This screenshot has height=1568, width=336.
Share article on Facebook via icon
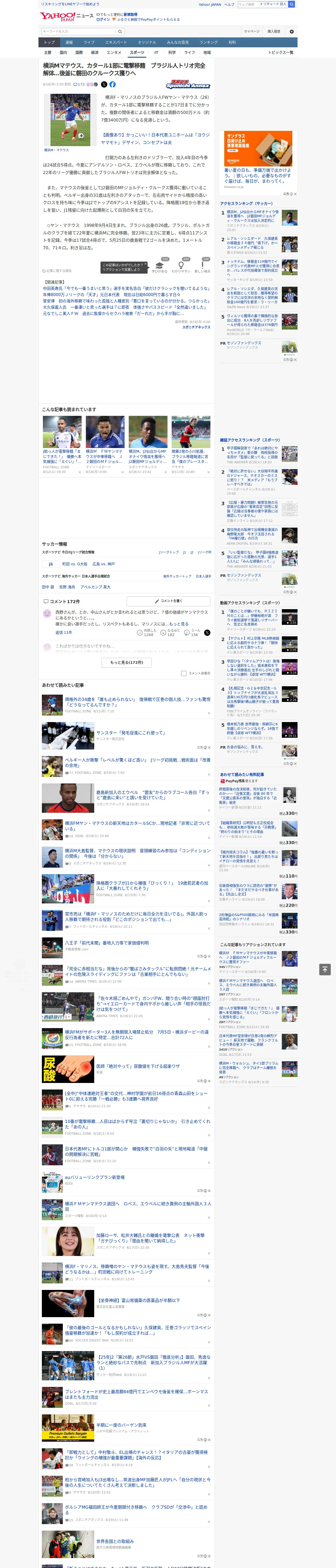112,85
